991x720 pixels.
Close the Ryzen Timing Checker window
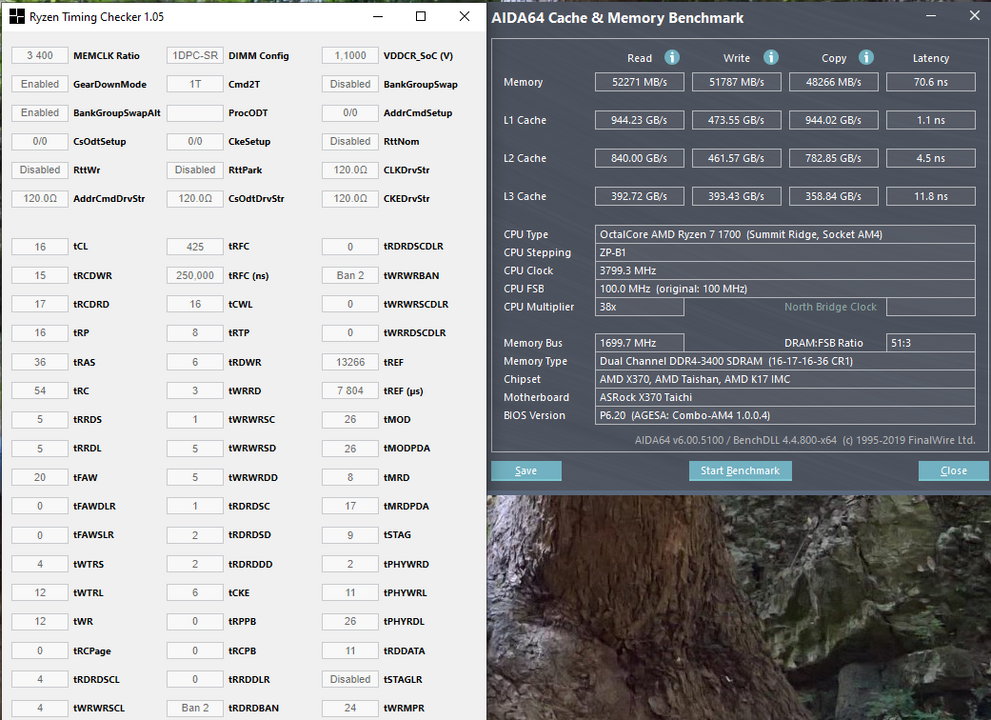point(465,16)
